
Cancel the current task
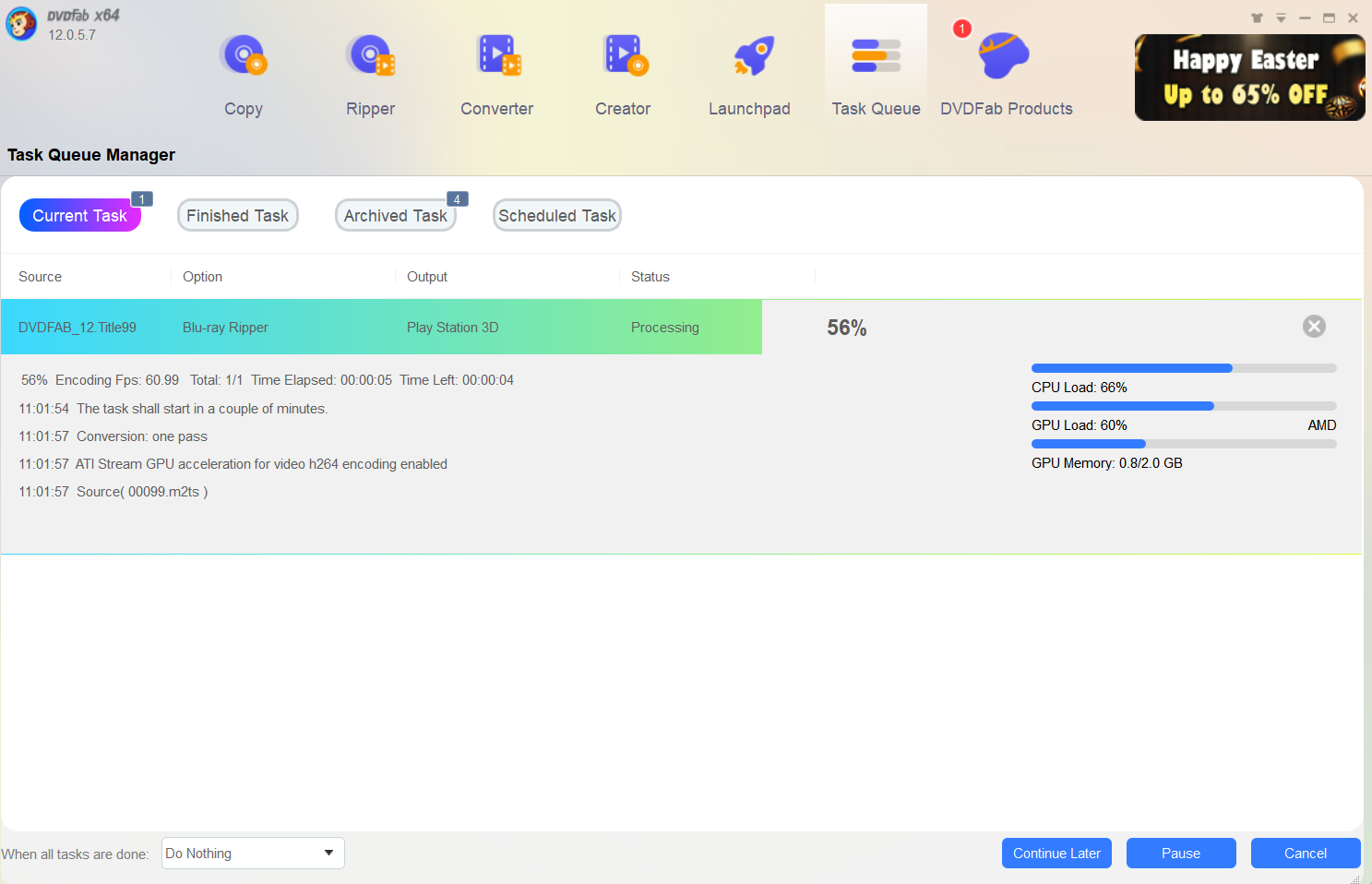click(1306, 853)
